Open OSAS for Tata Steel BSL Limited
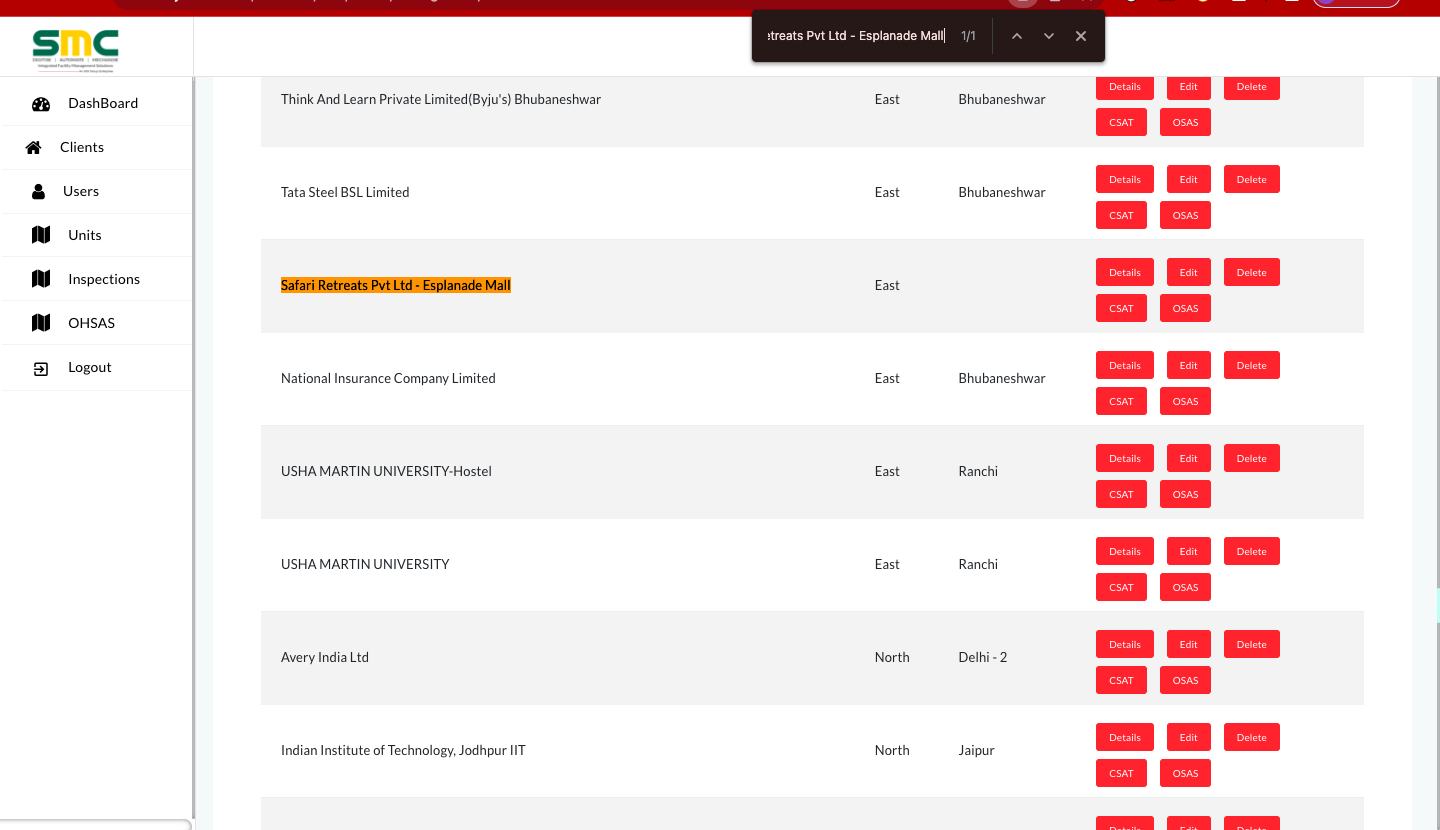 pos(1186,216)
